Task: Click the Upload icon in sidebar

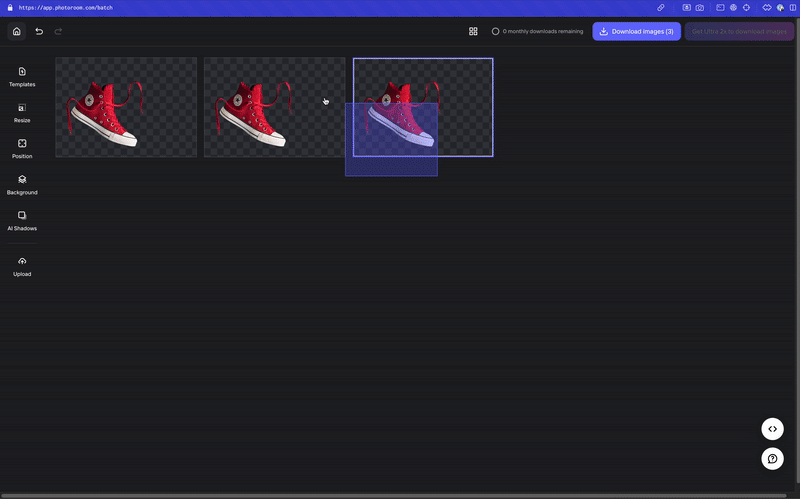Action: [x=22, y=266]
